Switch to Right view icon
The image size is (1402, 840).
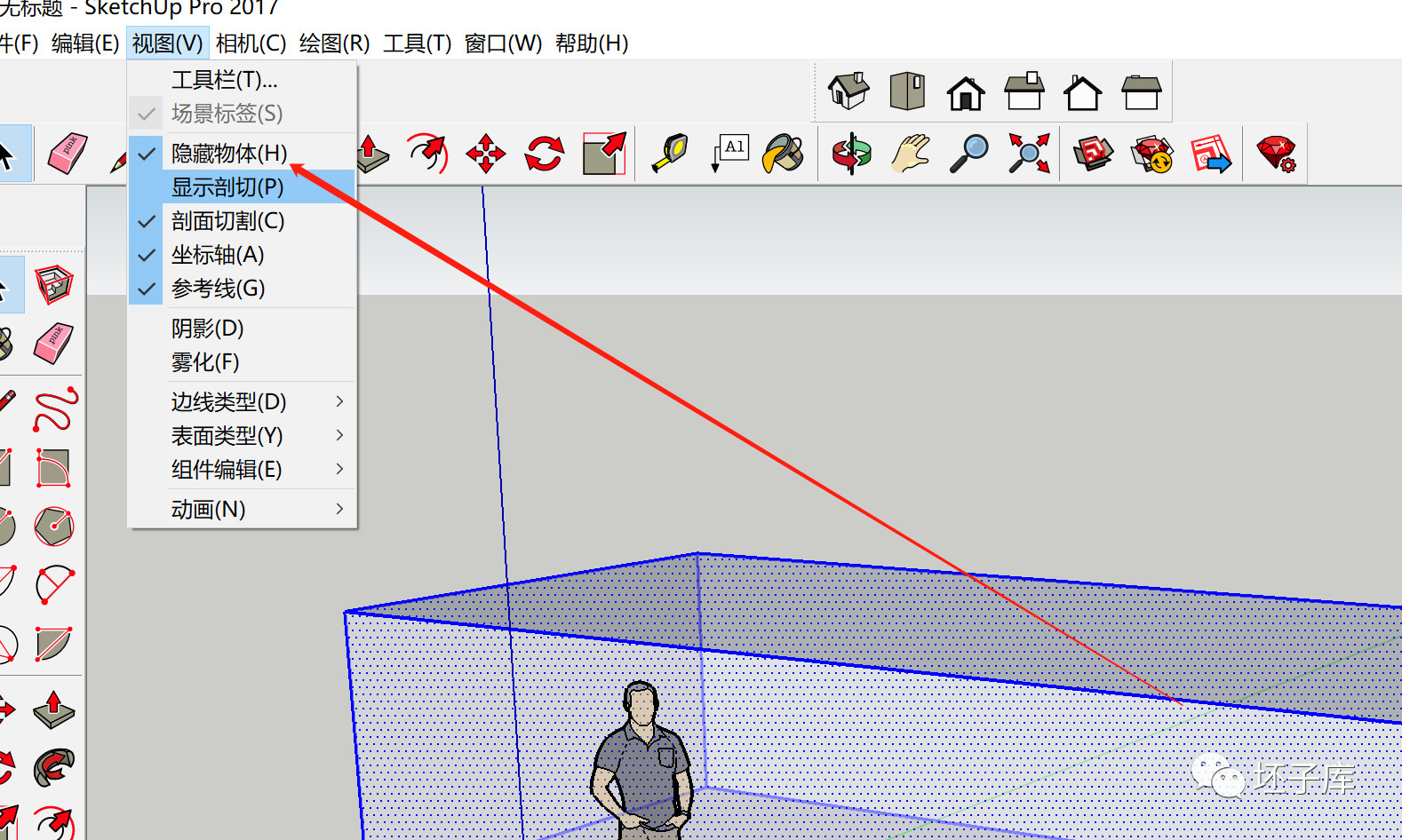(1024, 91)
